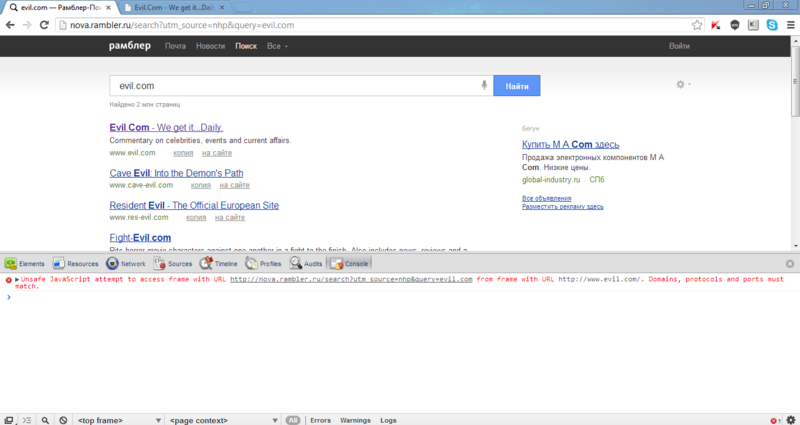Close the Evil.Com browser tab
Screen dimensions: 800x425
point(221,8)
